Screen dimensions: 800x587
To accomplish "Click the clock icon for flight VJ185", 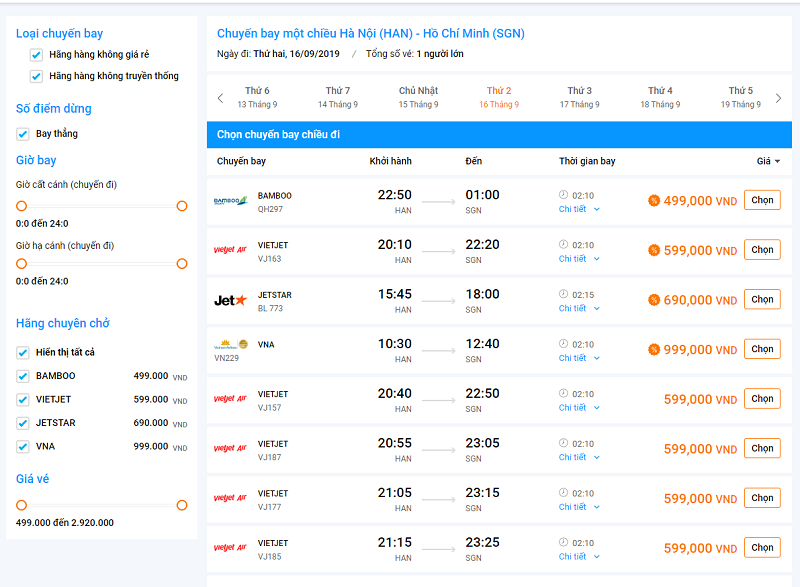I will pyautogui.click(x=563, y=542).
